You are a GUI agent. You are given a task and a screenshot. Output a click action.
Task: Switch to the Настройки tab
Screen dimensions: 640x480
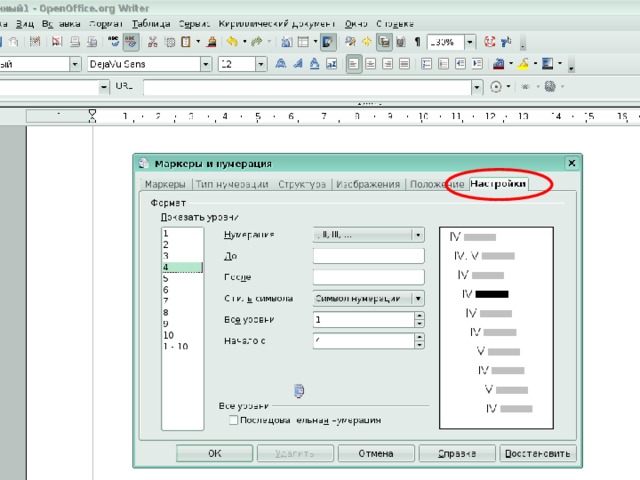click(x=498, y=184)
